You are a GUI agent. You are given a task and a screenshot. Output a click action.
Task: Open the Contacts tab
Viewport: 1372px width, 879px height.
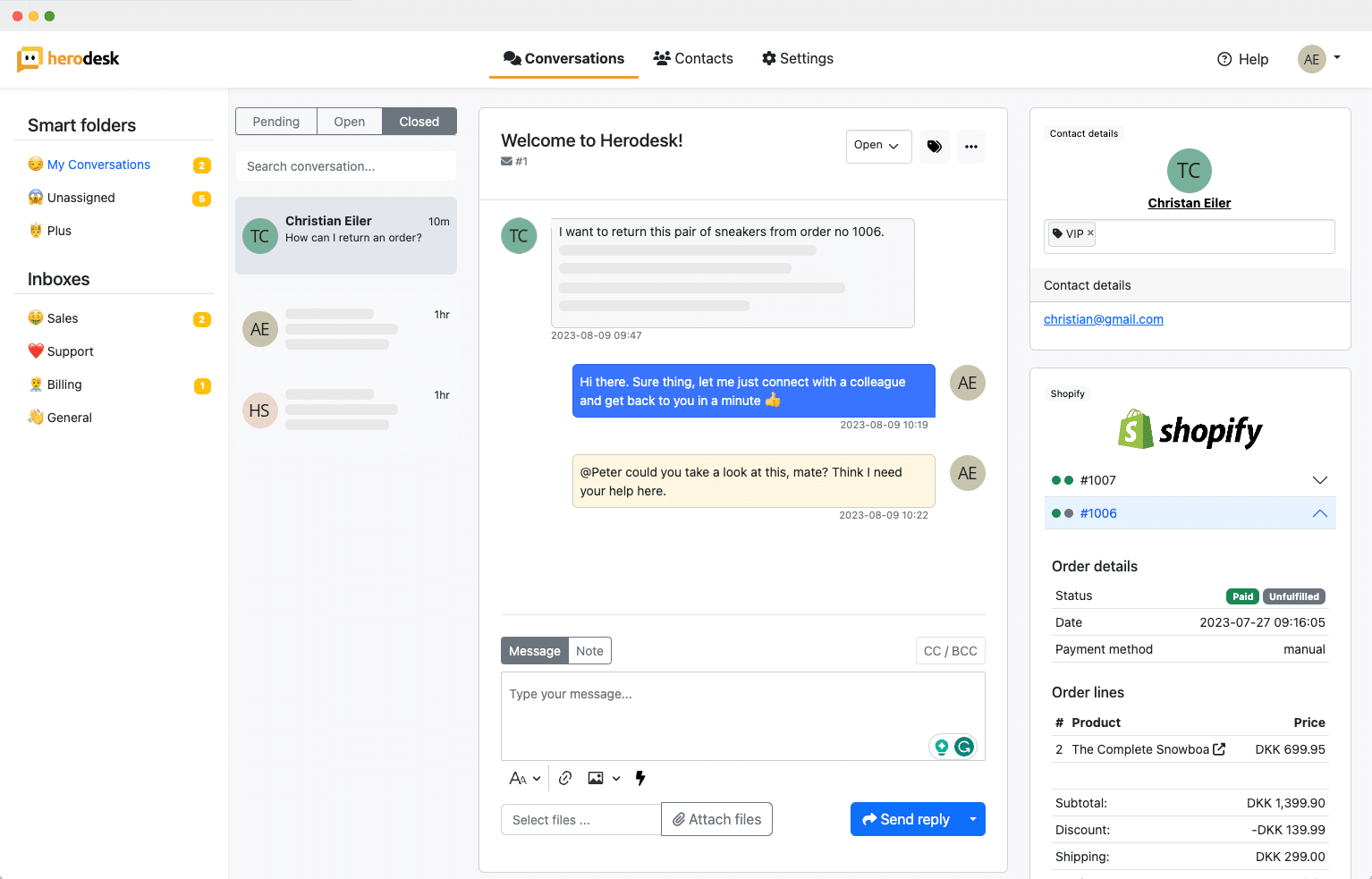693,58
